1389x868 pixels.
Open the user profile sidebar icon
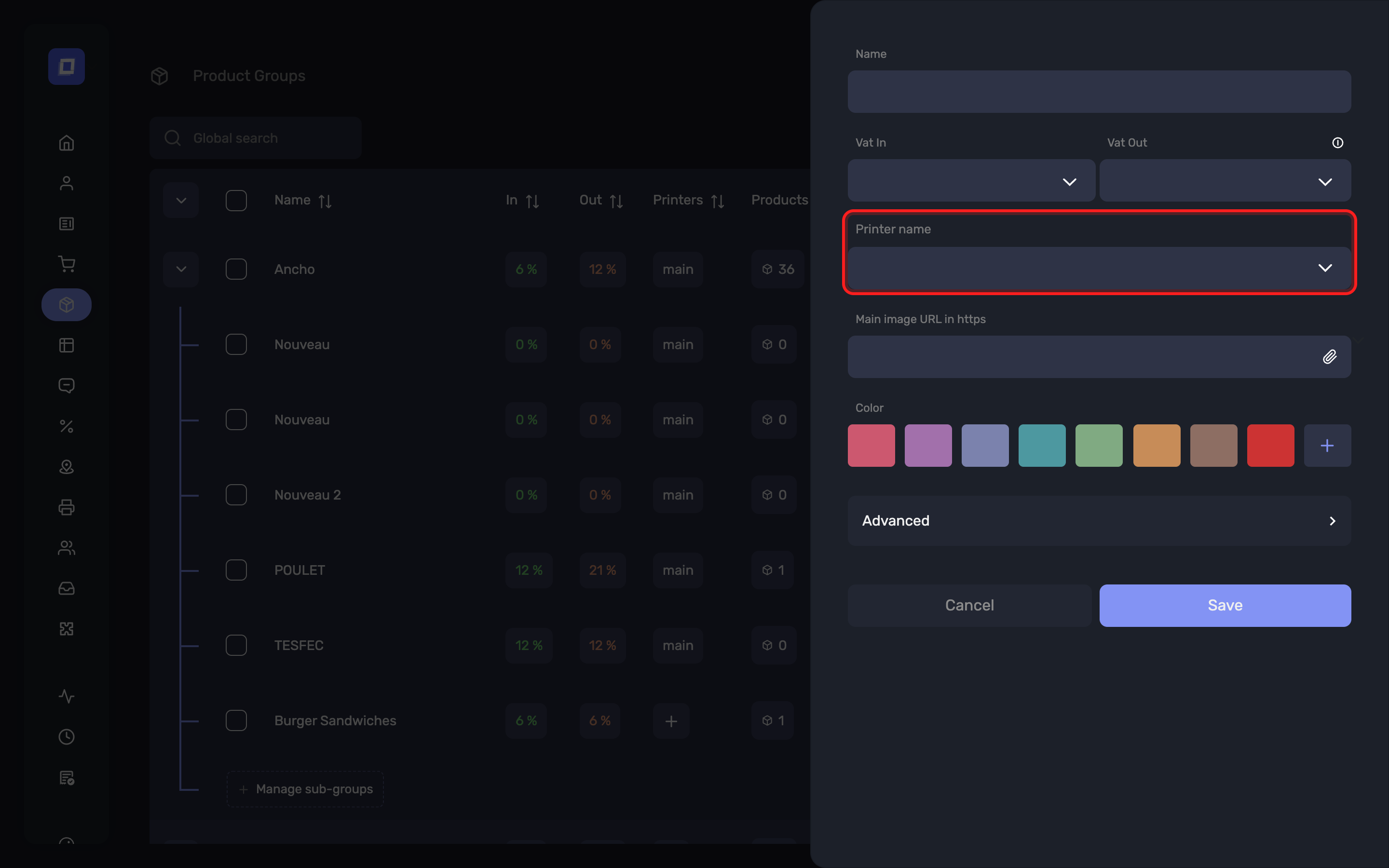coord(67,183)
